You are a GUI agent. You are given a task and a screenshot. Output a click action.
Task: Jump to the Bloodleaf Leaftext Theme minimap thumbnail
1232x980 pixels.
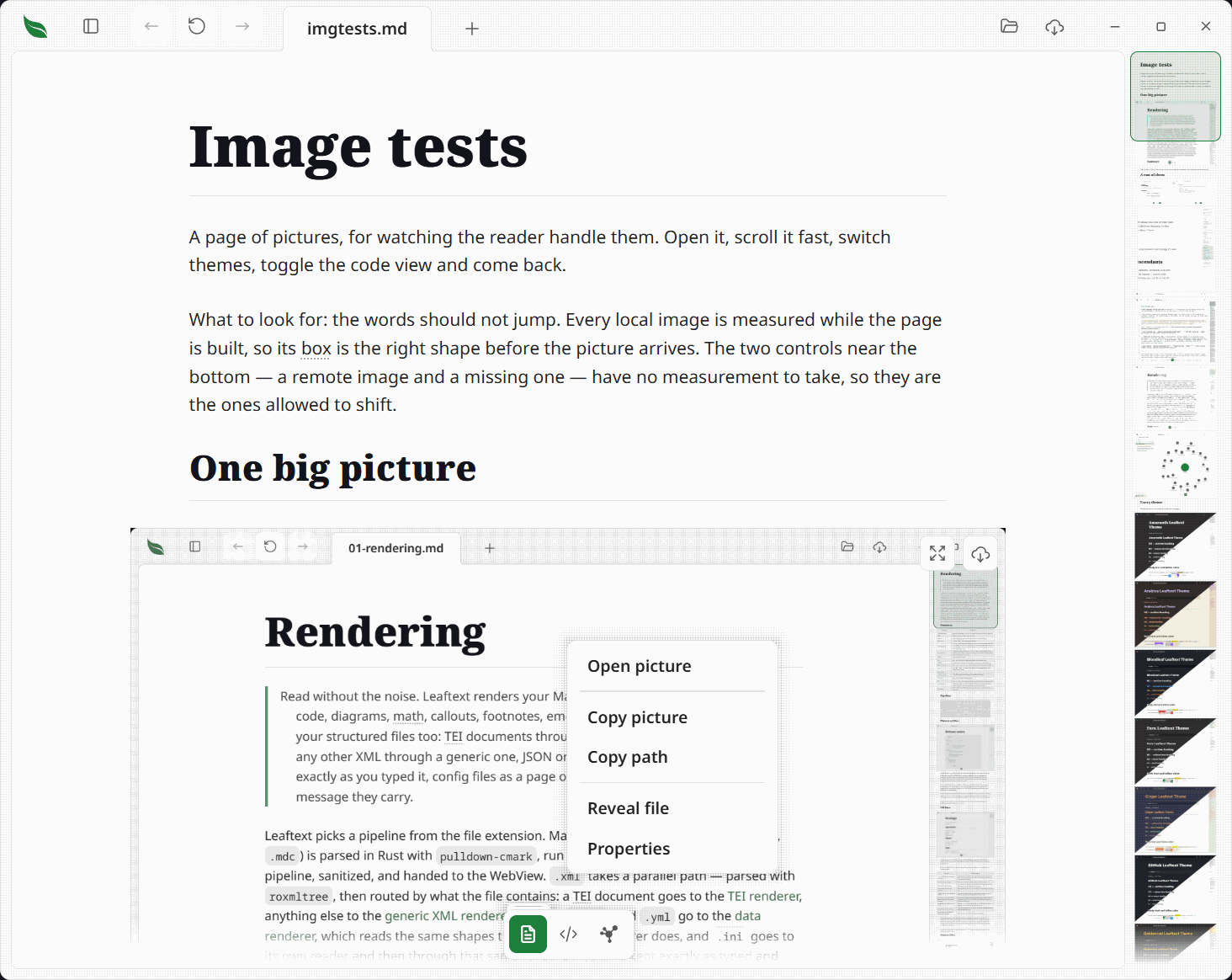(x=1175, y=682)
